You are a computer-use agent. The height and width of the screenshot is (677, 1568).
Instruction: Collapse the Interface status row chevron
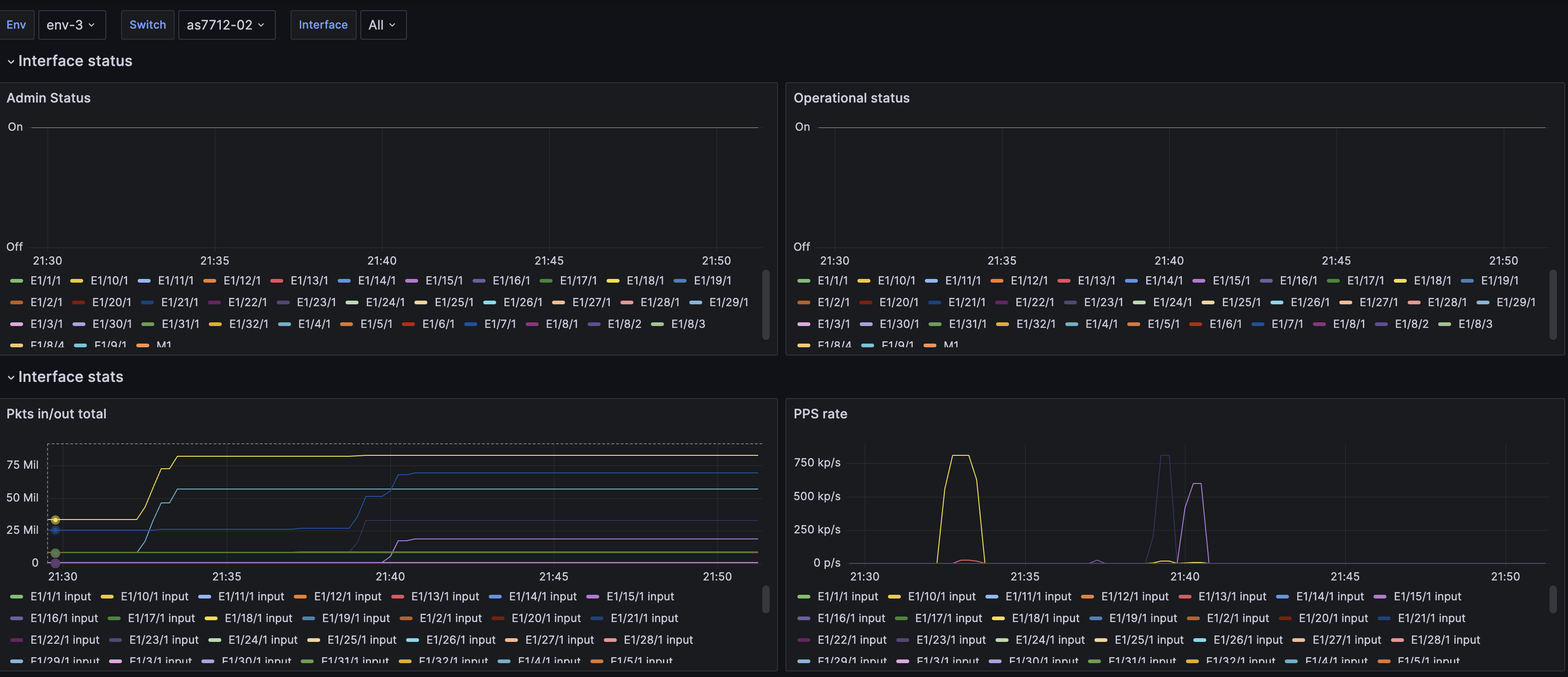pos(11,62)
